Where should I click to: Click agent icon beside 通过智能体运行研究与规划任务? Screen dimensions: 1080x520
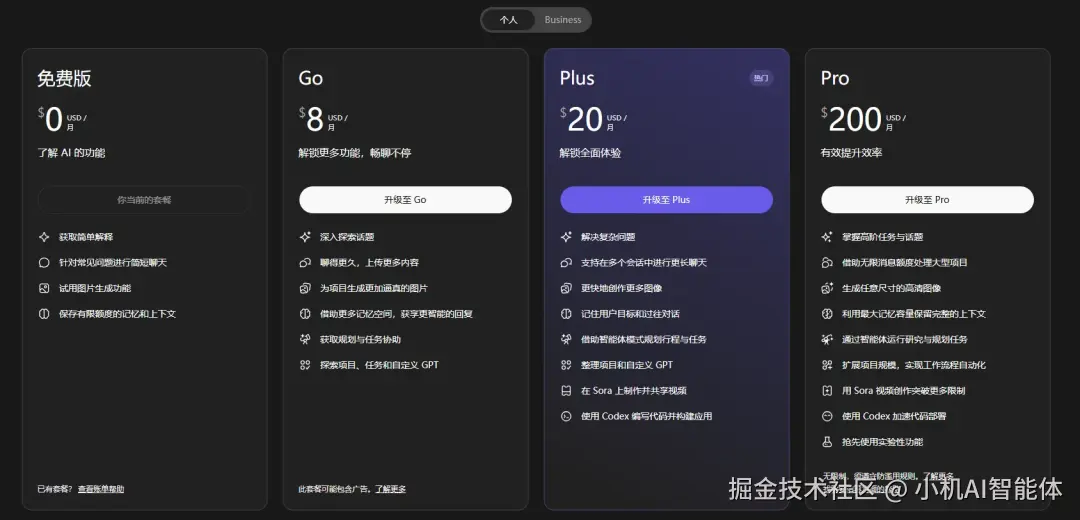tap(827, 339)
